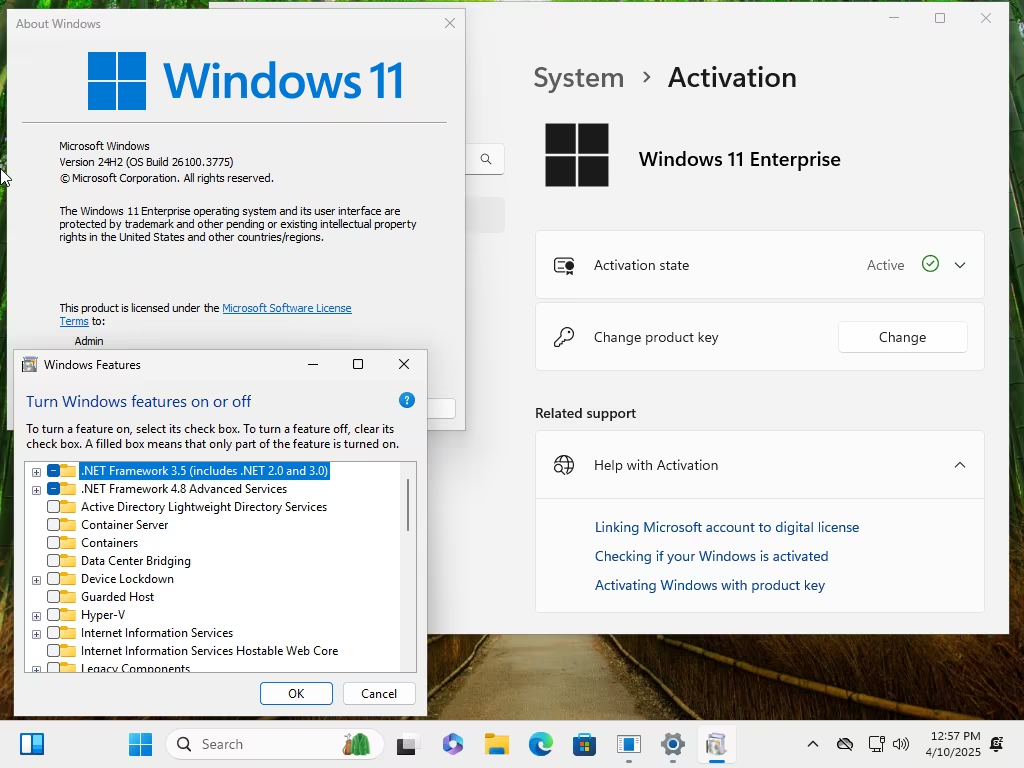The height and width of the screenshot is (768, 1024).
Task: Open Activating Windows with product key link
Action: [x=710, y=585]
